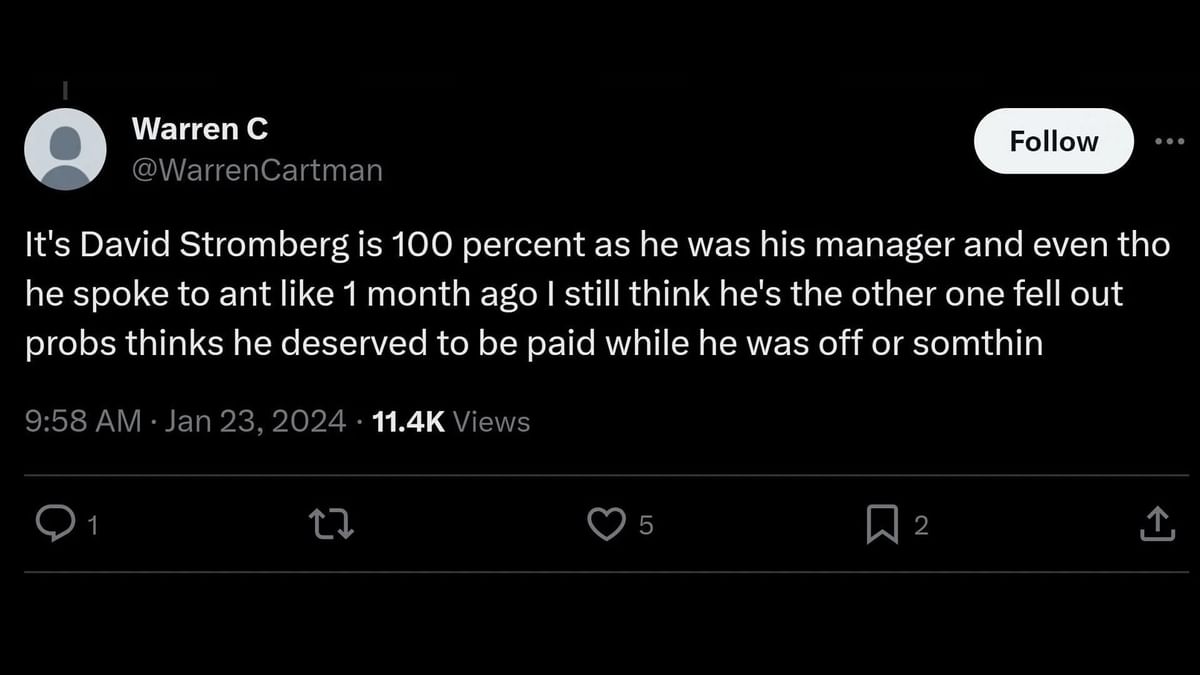Click the reply count number 1
This screenshot has width=1200, height=675.
coord(91,526)
